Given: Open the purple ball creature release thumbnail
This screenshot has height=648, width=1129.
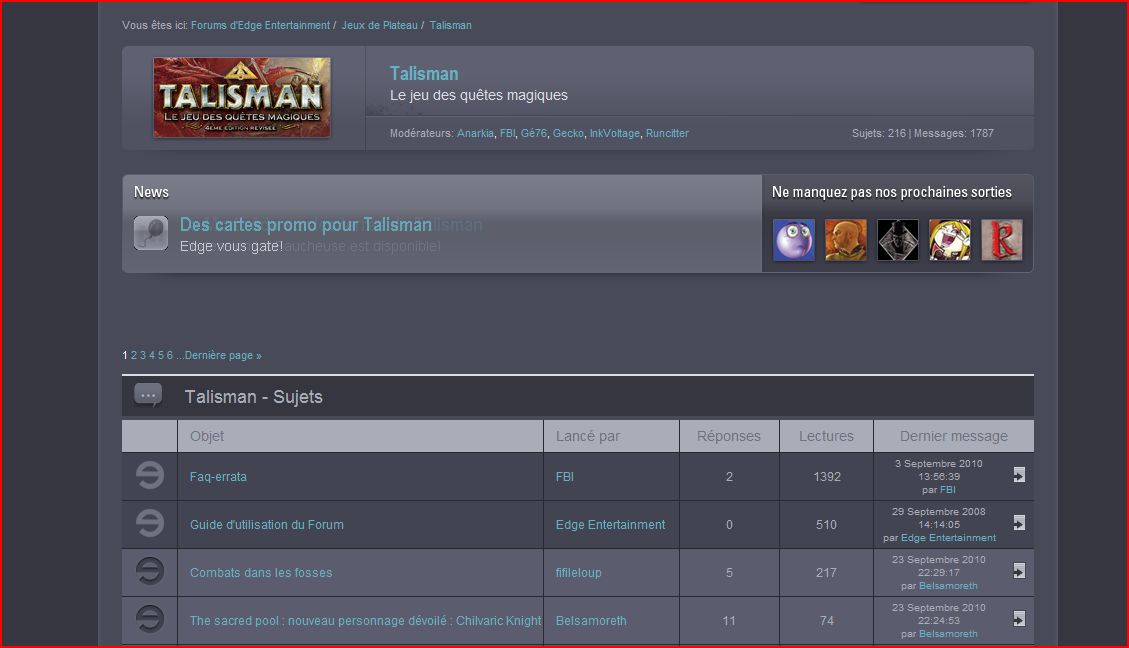Looking at the screenshot, I should [x=793, y=240].
